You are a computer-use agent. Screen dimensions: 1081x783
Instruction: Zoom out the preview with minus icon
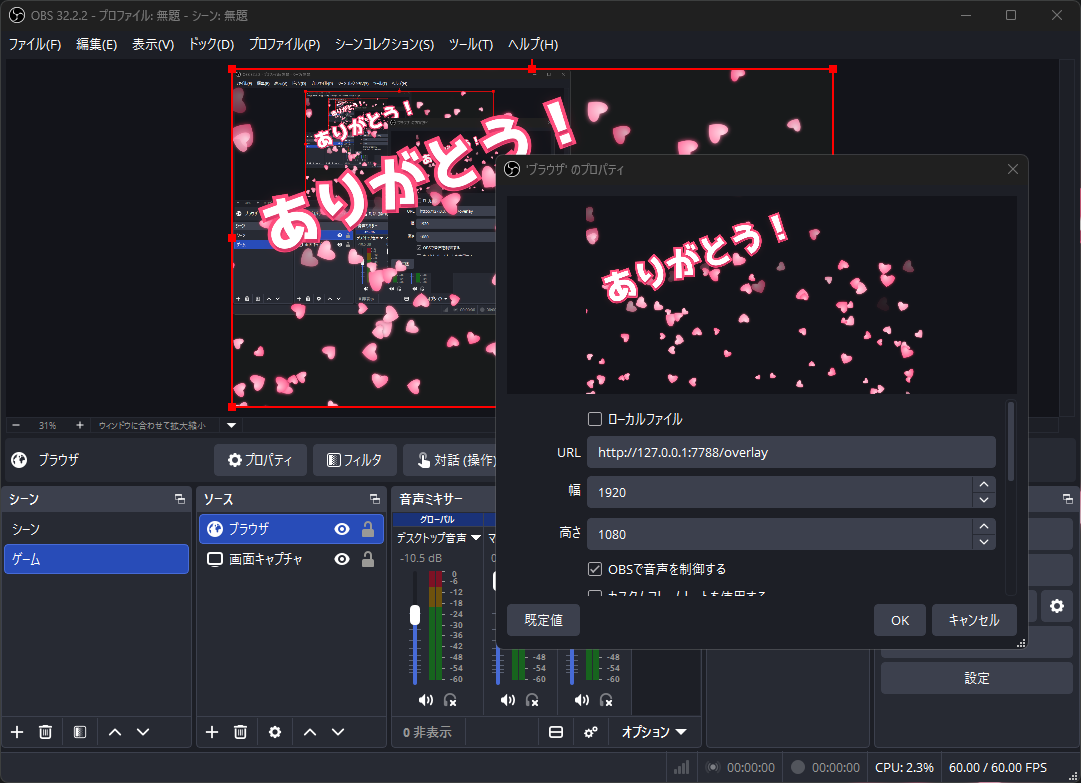tap(16, 425)
